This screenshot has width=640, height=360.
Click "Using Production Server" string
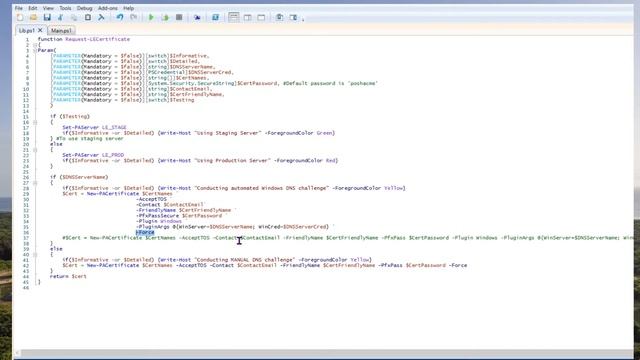pyautogui.click(x=232, y=160)
